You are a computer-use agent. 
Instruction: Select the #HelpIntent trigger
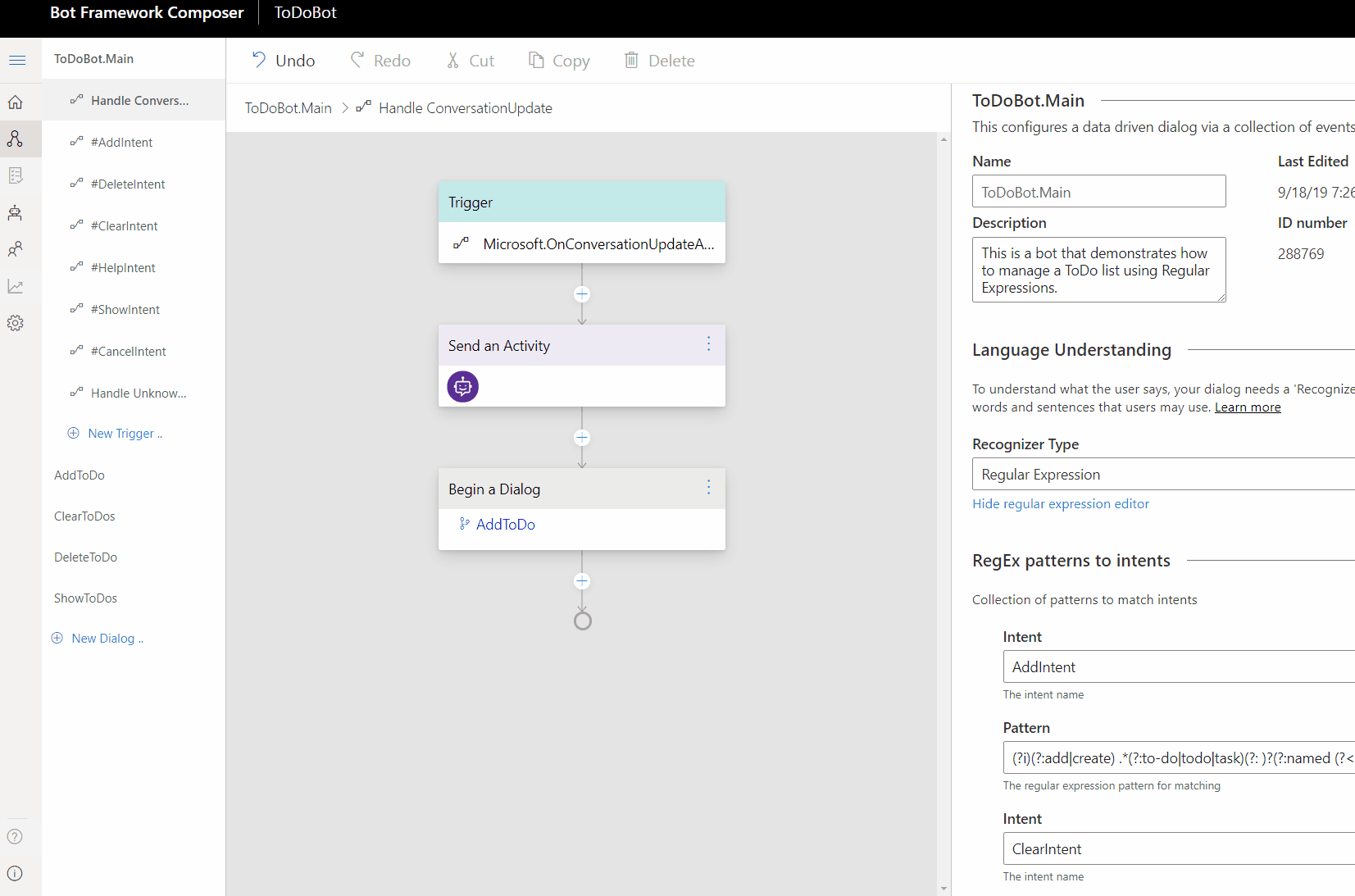(x=134, y=267)
